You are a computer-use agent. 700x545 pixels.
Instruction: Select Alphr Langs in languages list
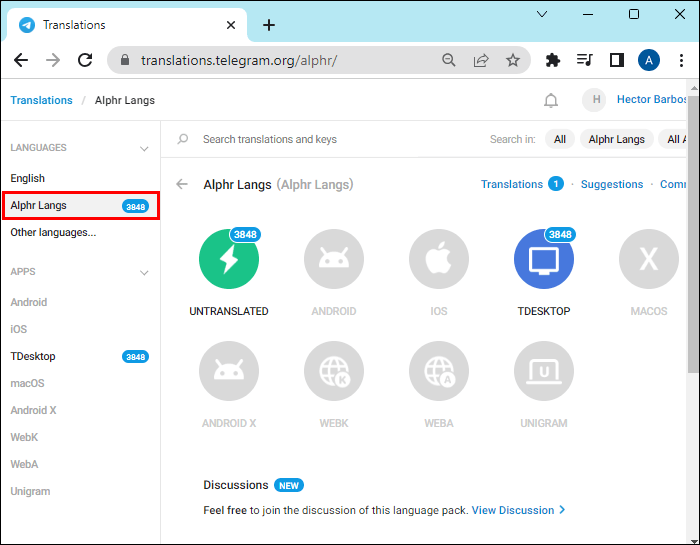[80, 206]
